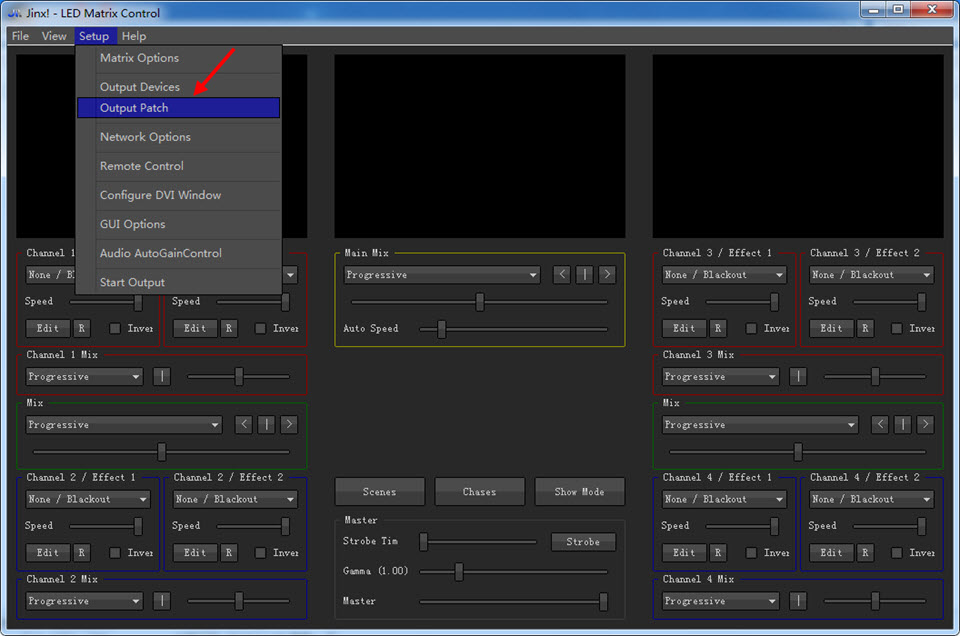Open the Channel 2 Mix Progressive dropdown
The height and width of the screenshot is (636, 960).
(84, 601)
